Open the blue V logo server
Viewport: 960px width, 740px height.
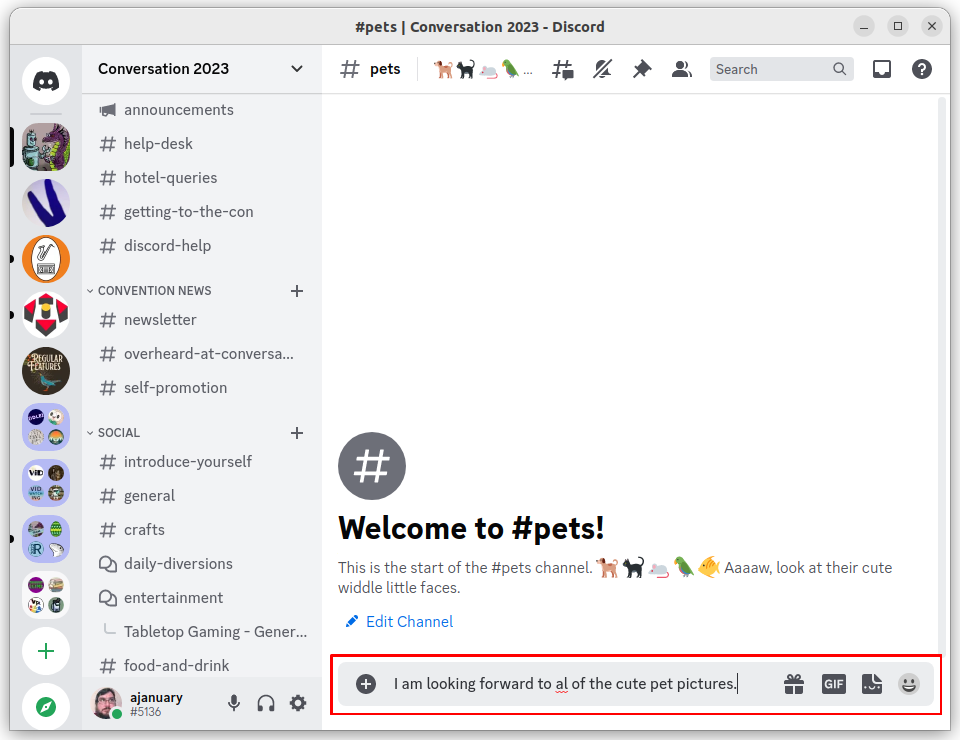tap(46, 203)
